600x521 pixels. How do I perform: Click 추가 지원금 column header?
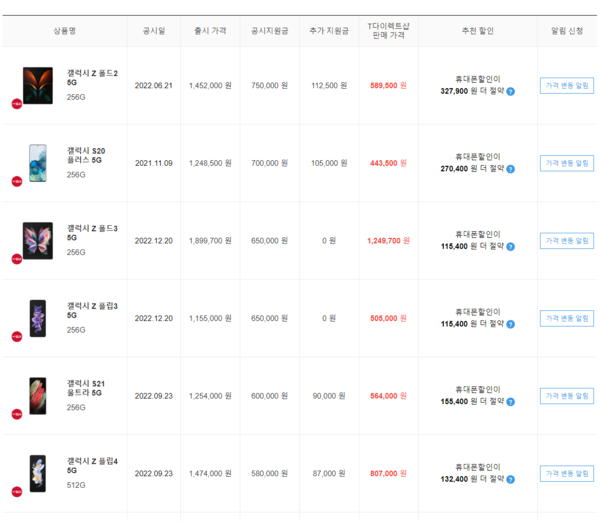pyautogui.click(x=329, y=31)
